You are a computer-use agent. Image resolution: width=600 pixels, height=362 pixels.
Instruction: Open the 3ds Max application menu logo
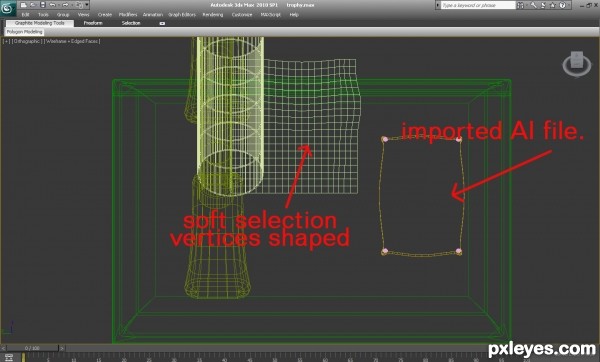(8, 8)
